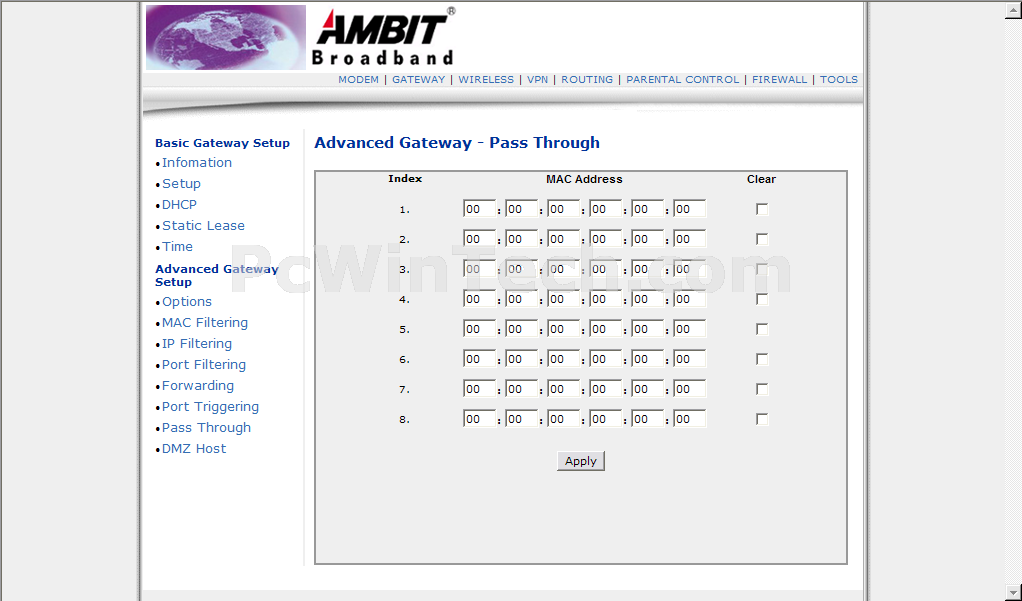Select Pass Through in sidebar

206,428
